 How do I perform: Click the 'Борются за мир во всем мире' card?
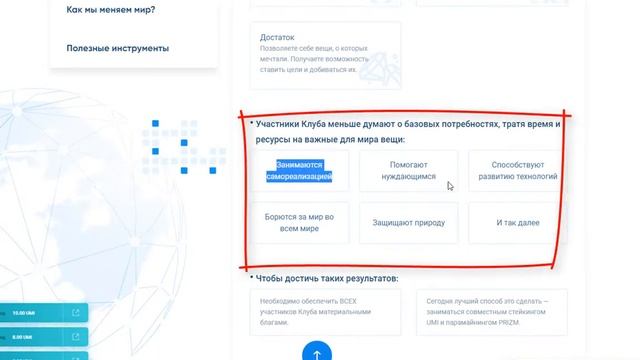pyautogui.click(x=299, y=223)
